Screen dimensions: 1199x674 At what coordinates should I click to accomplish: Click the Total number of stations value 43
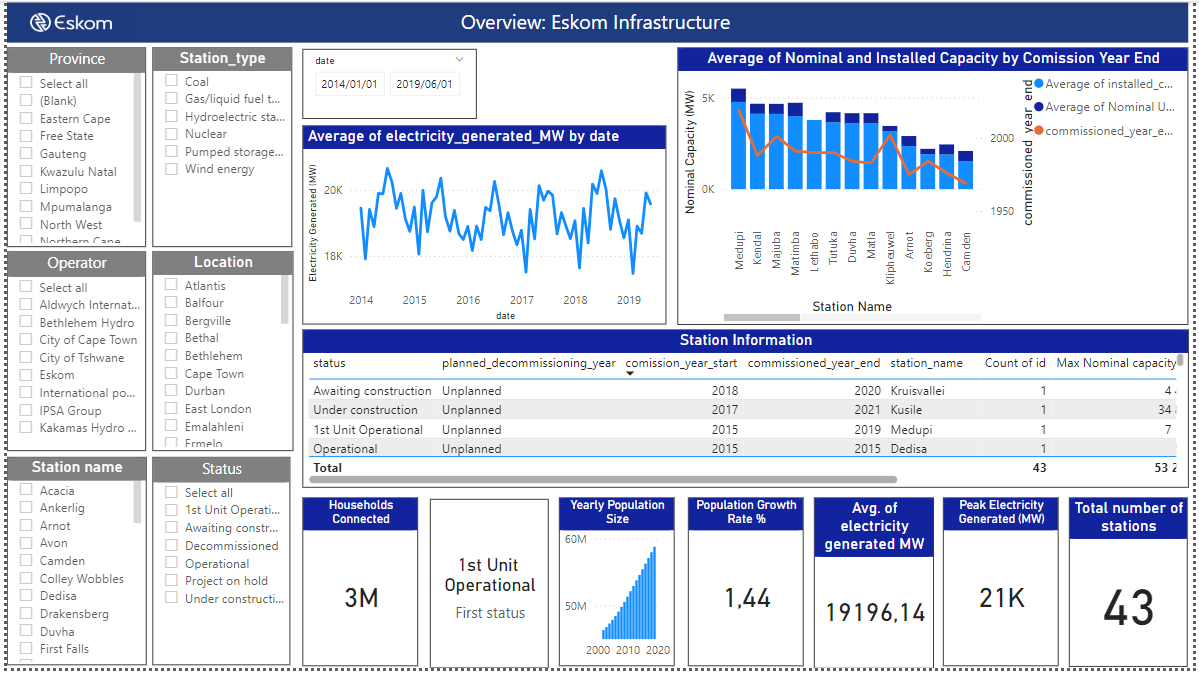(x=1129, y=608)
